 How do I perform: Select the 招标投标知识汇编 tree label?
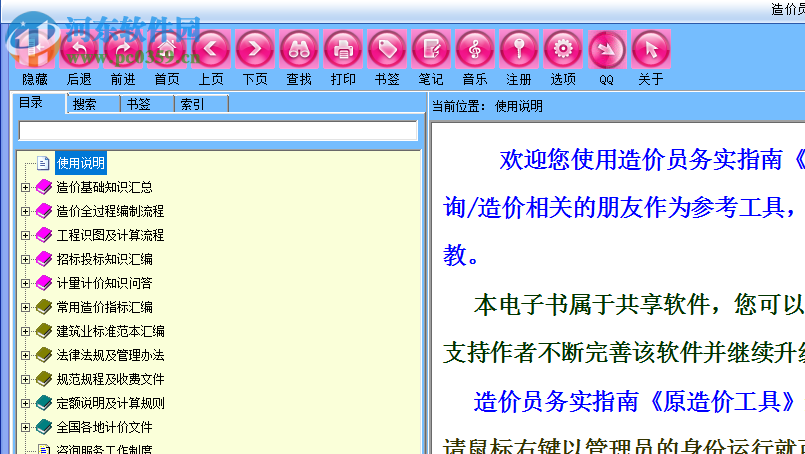tap(104, 259)
